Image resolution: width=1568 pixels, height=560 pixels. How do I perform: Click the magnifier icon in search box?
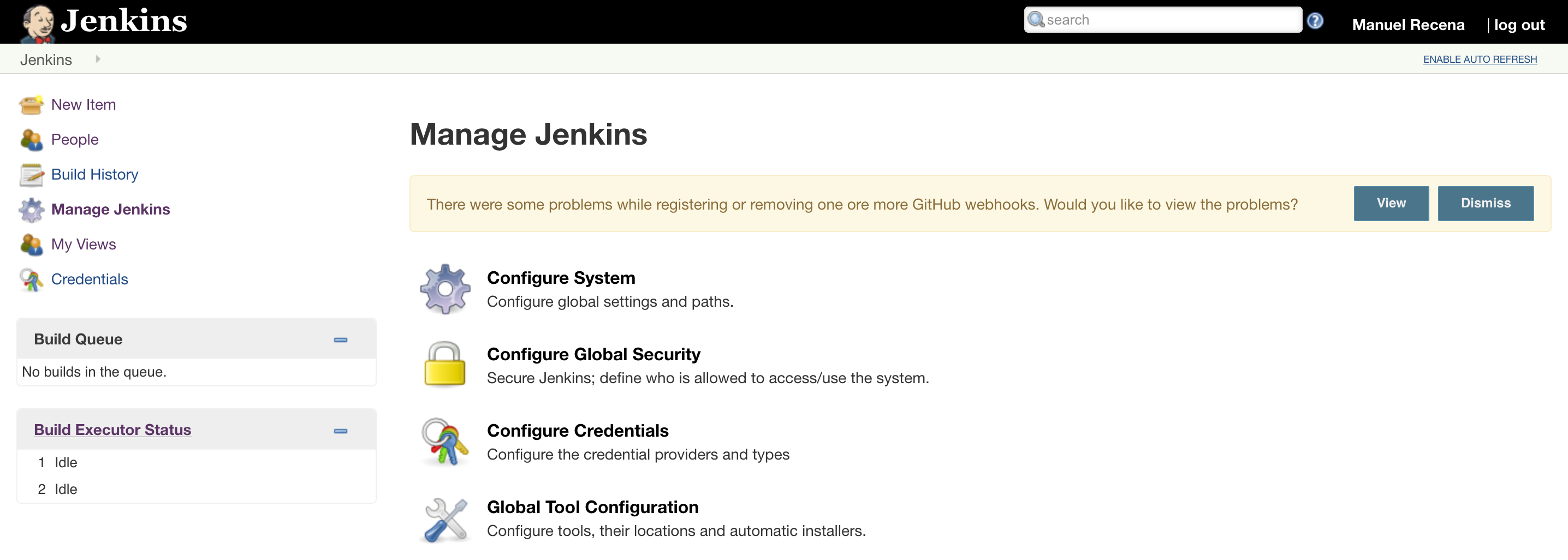click(1036, 20)
